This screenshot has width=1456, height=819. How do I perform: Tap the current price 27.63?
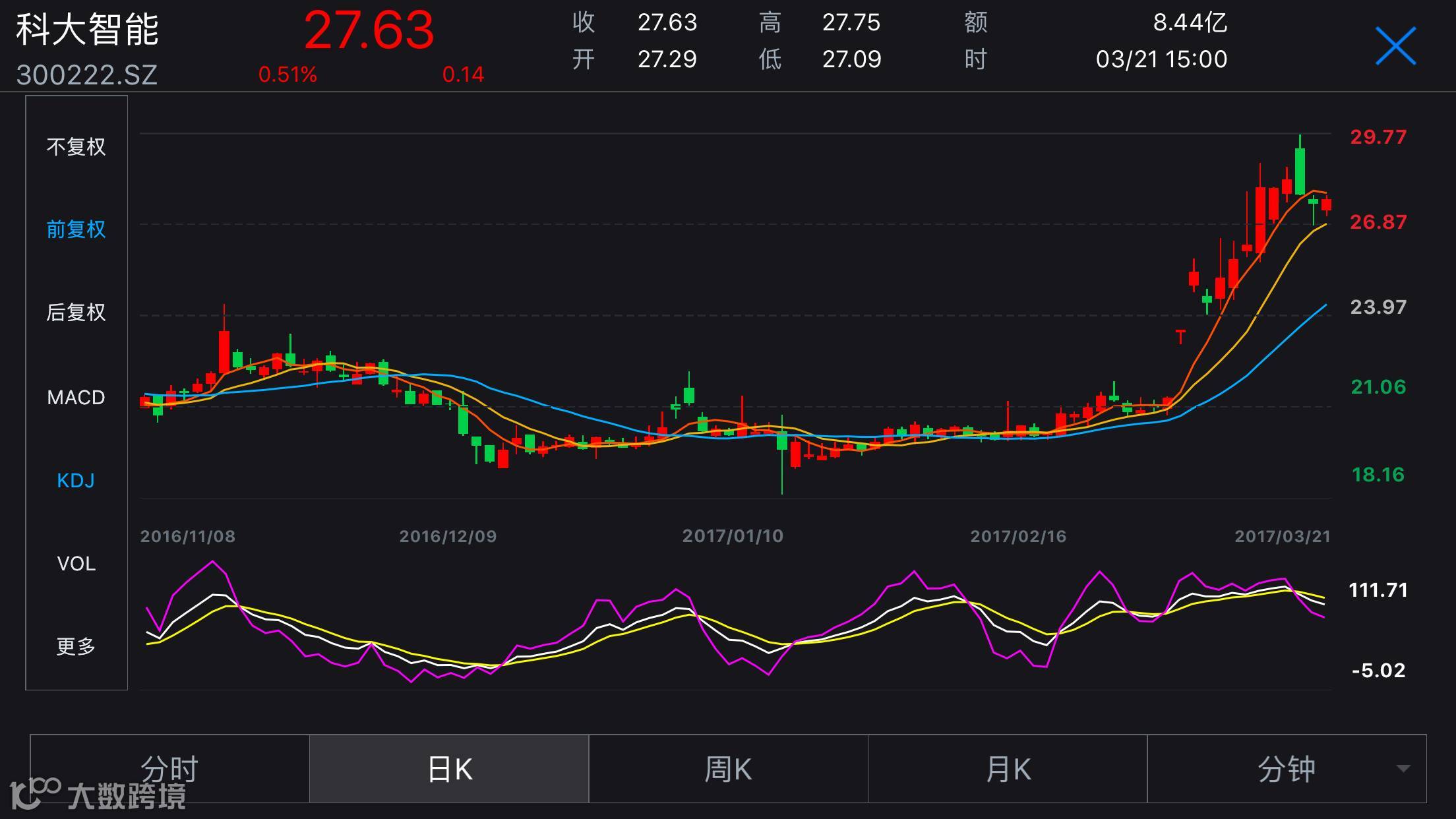369,30
